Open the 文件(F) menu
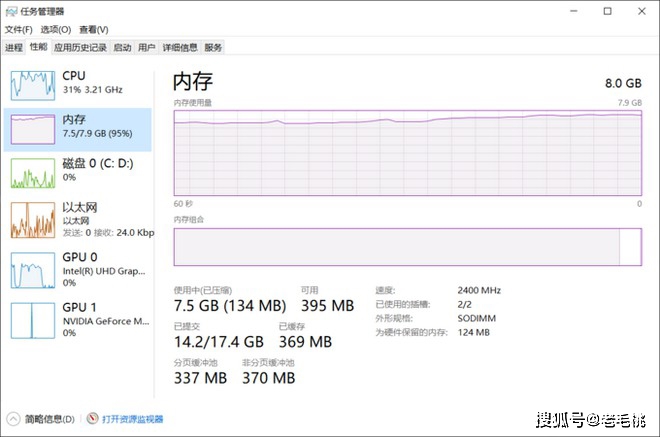The height and width of the screenshot is (437, 660). coord(19,29)
